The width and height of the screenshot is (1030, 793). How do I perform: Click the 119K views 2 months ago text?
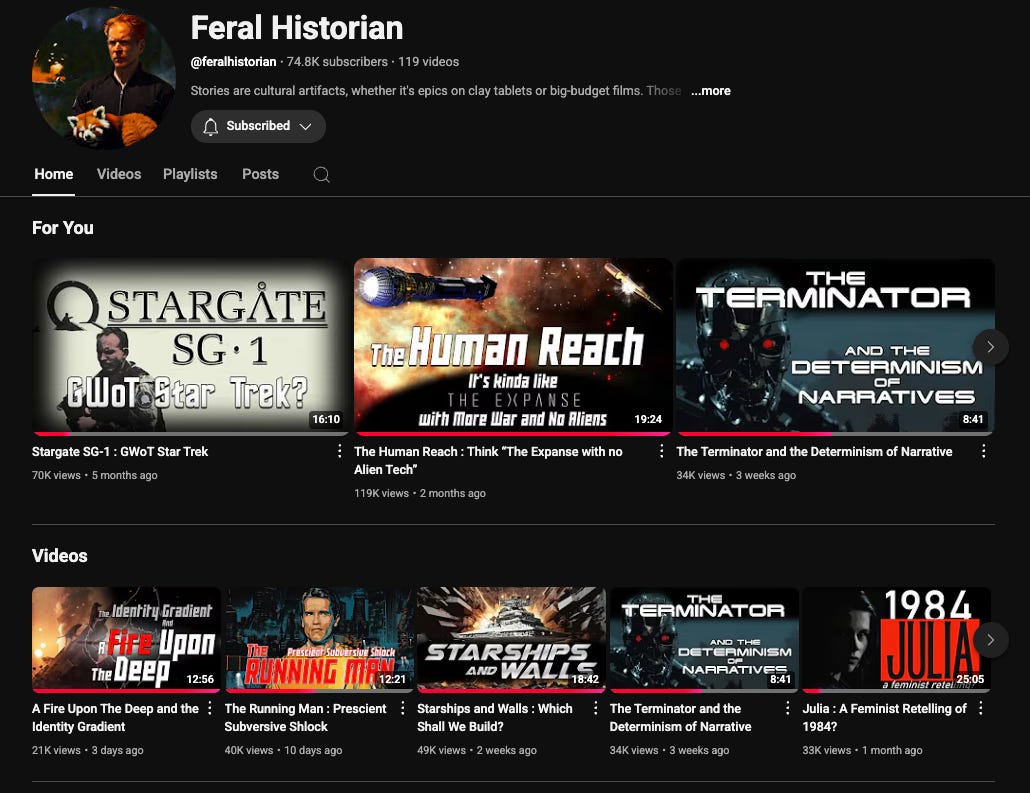coord(420,493)
